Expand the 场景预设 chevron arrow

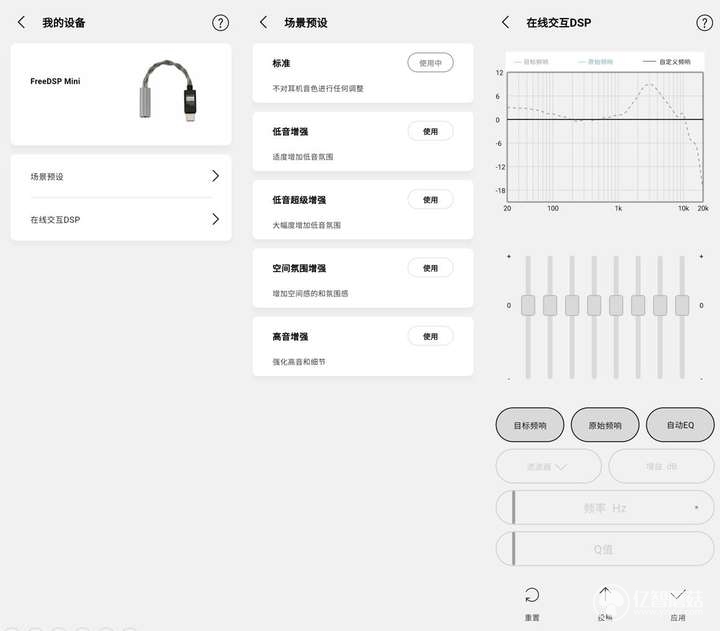tap(215, 176)
